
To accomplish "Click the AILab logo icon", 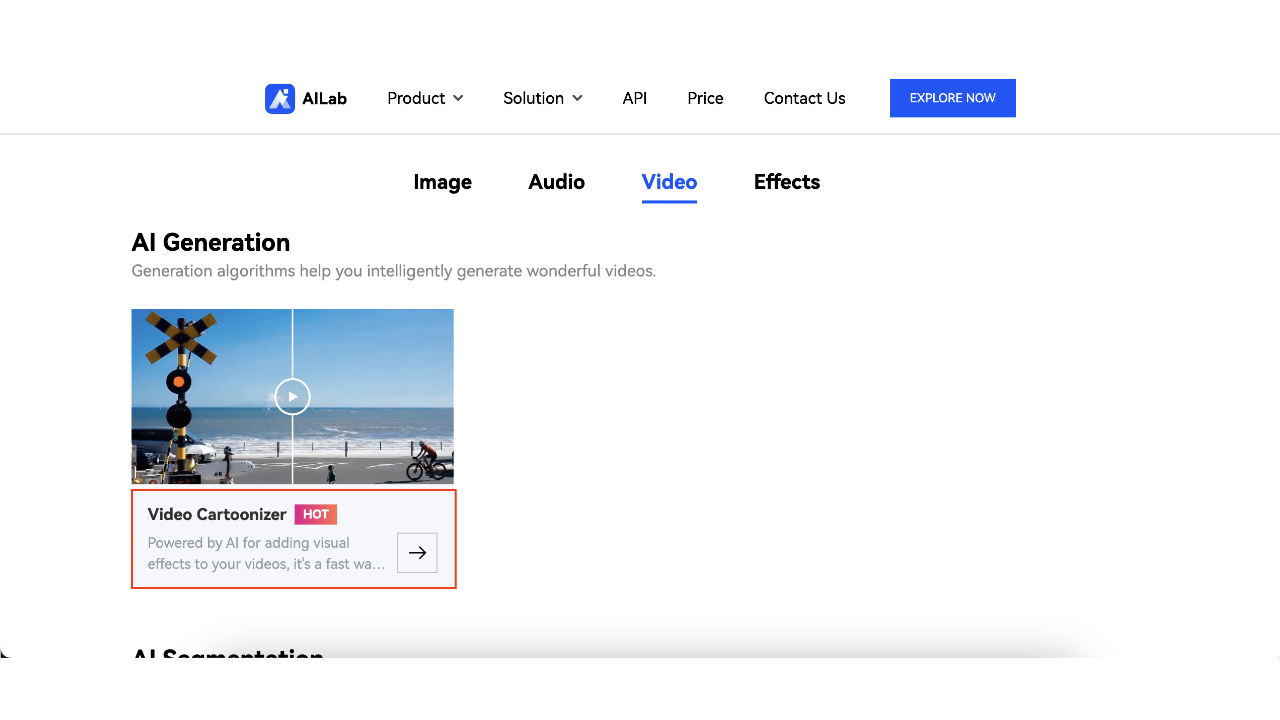I will coord(280,98).
